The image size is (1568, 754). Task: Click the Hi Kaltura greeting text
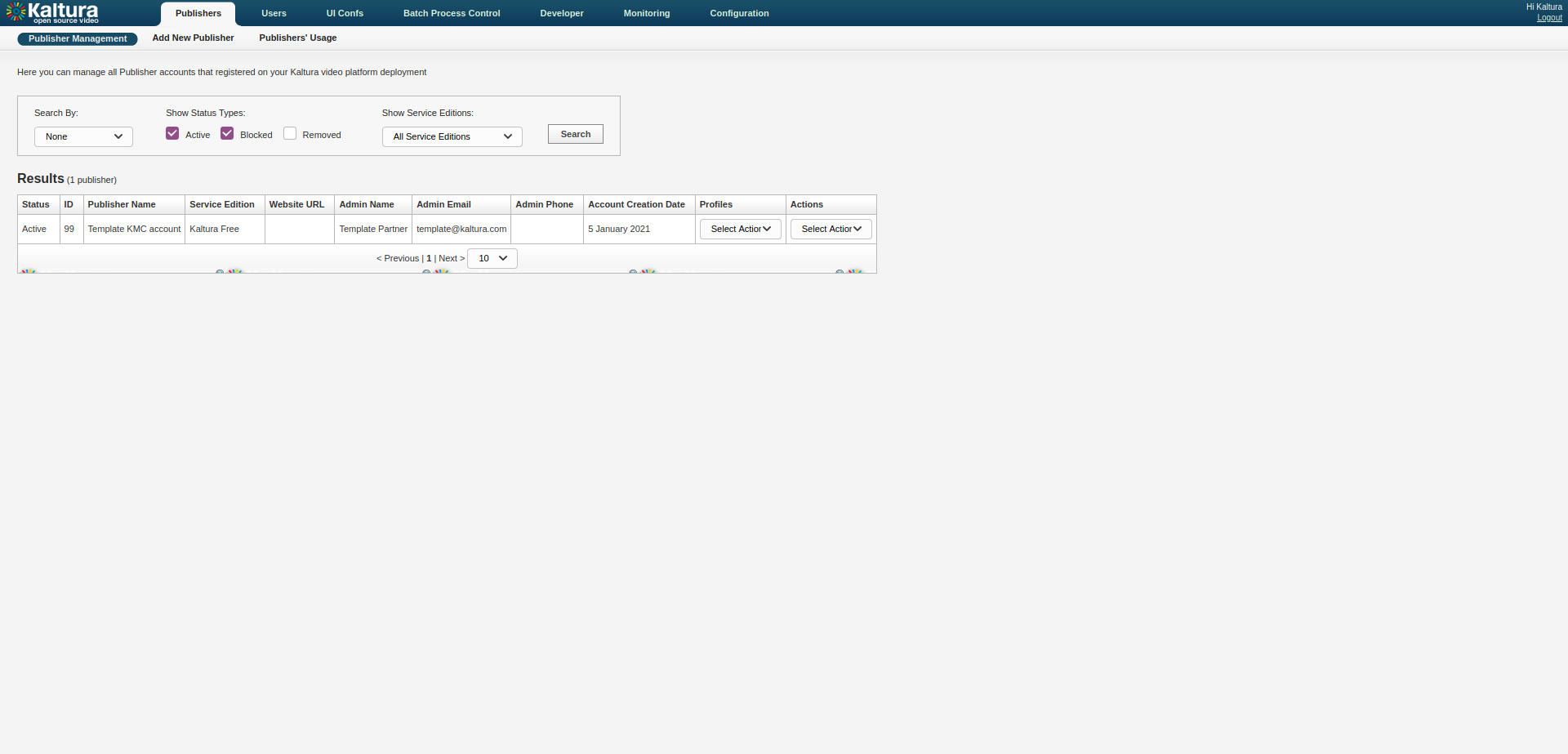(x=1544, y=7)
